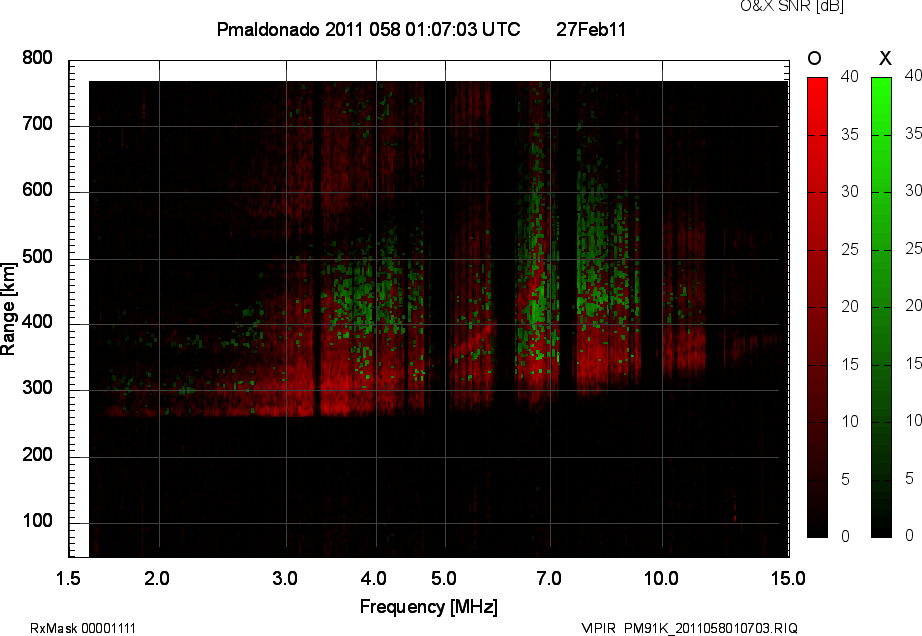Click the frequency tick label "5.0"
The height and width of the screenshot is (636, 922).
click(444, 578)
